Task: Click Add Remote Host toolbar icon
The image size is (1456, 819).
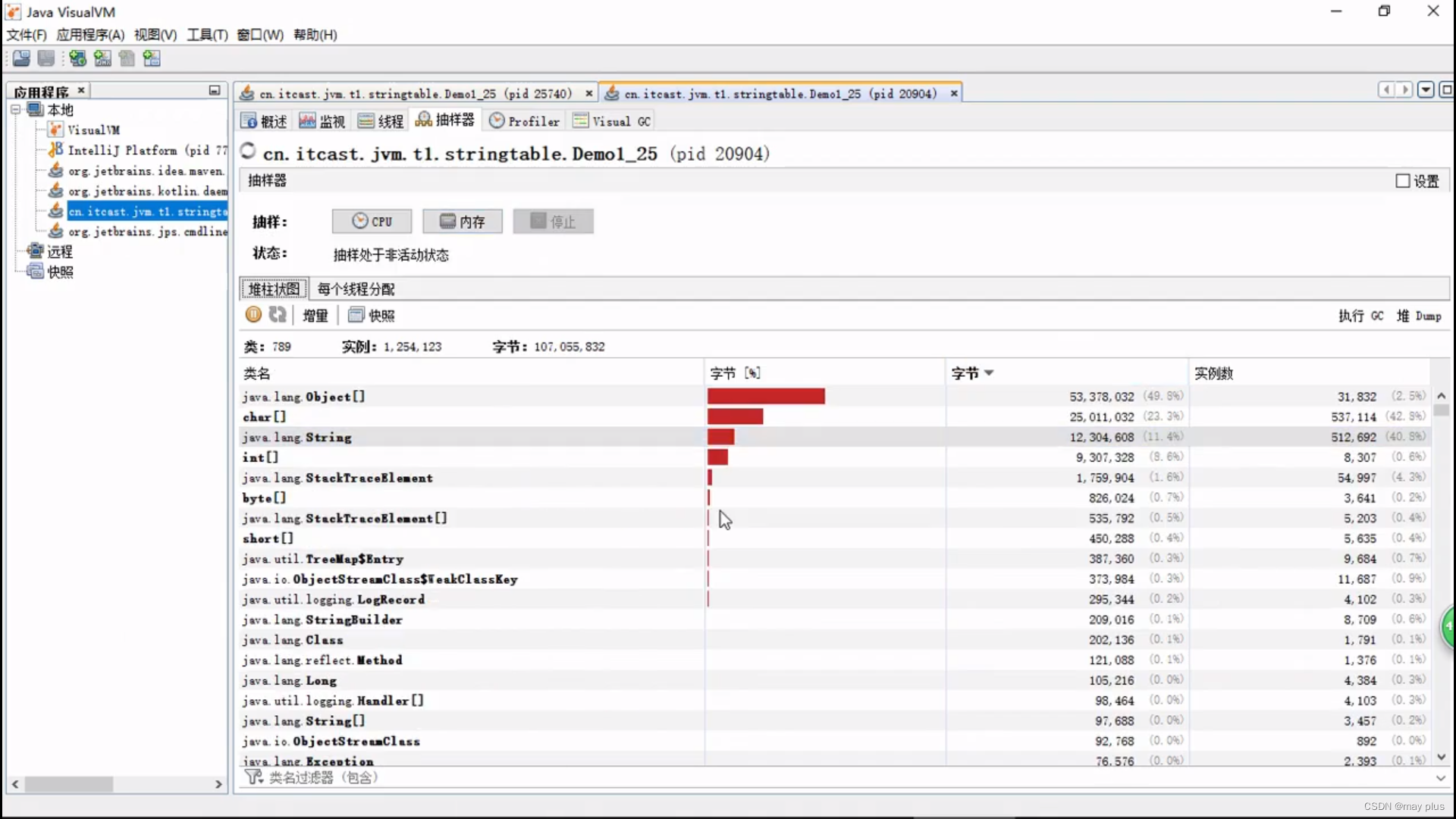Action: [x=77, y=58]
